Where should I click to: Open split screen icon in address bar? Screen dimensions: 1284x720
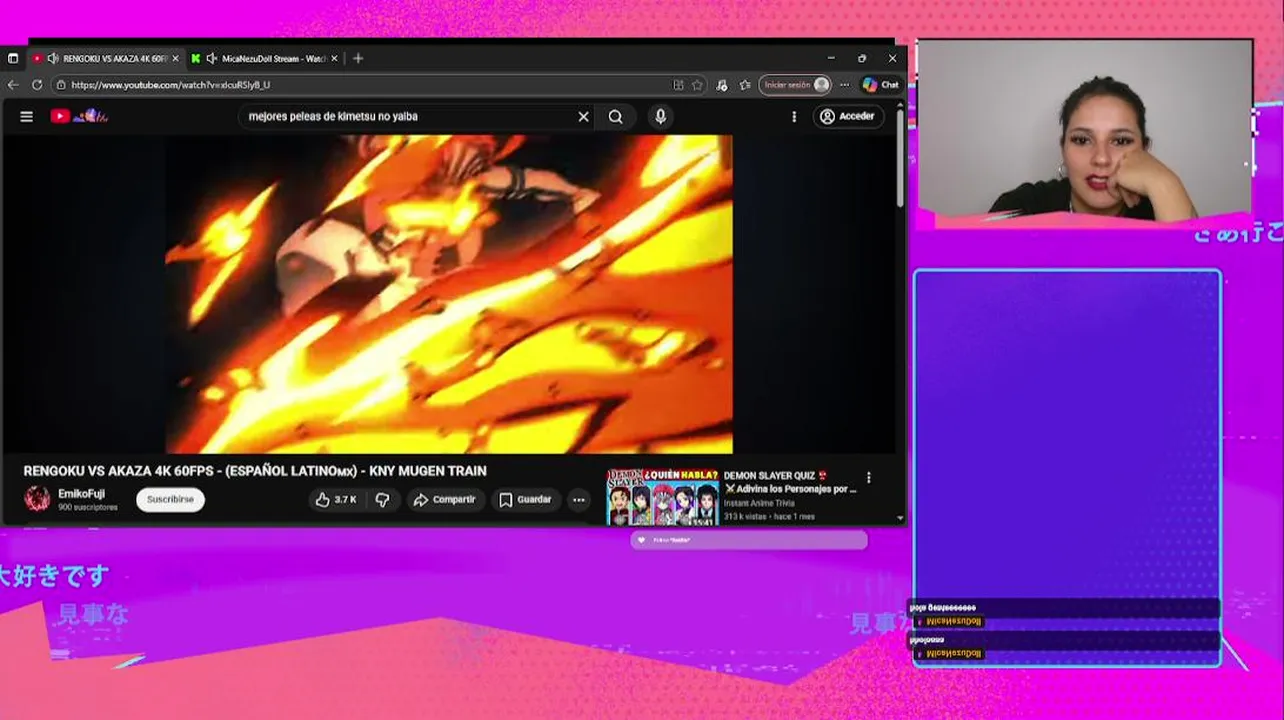pos(678,85)
